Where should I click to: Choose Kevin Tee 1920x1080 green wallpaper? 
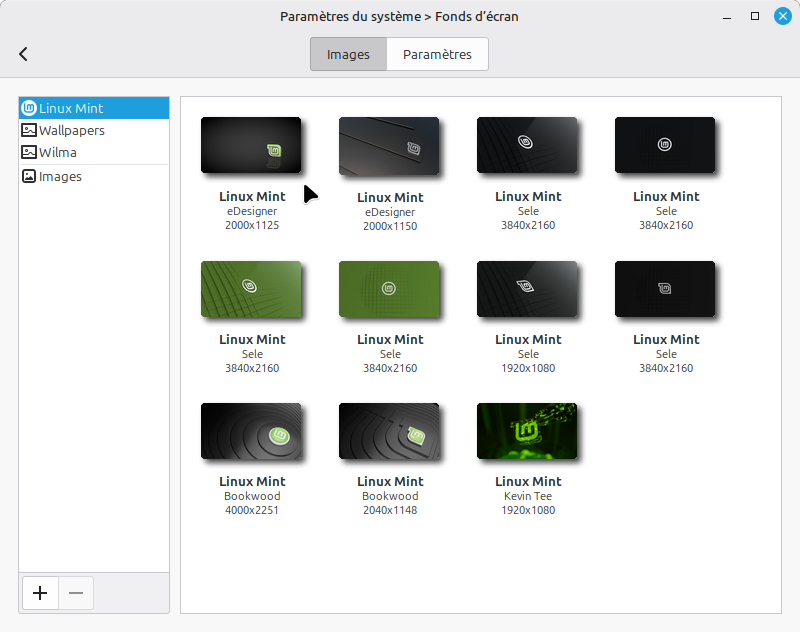pos(527,431)
